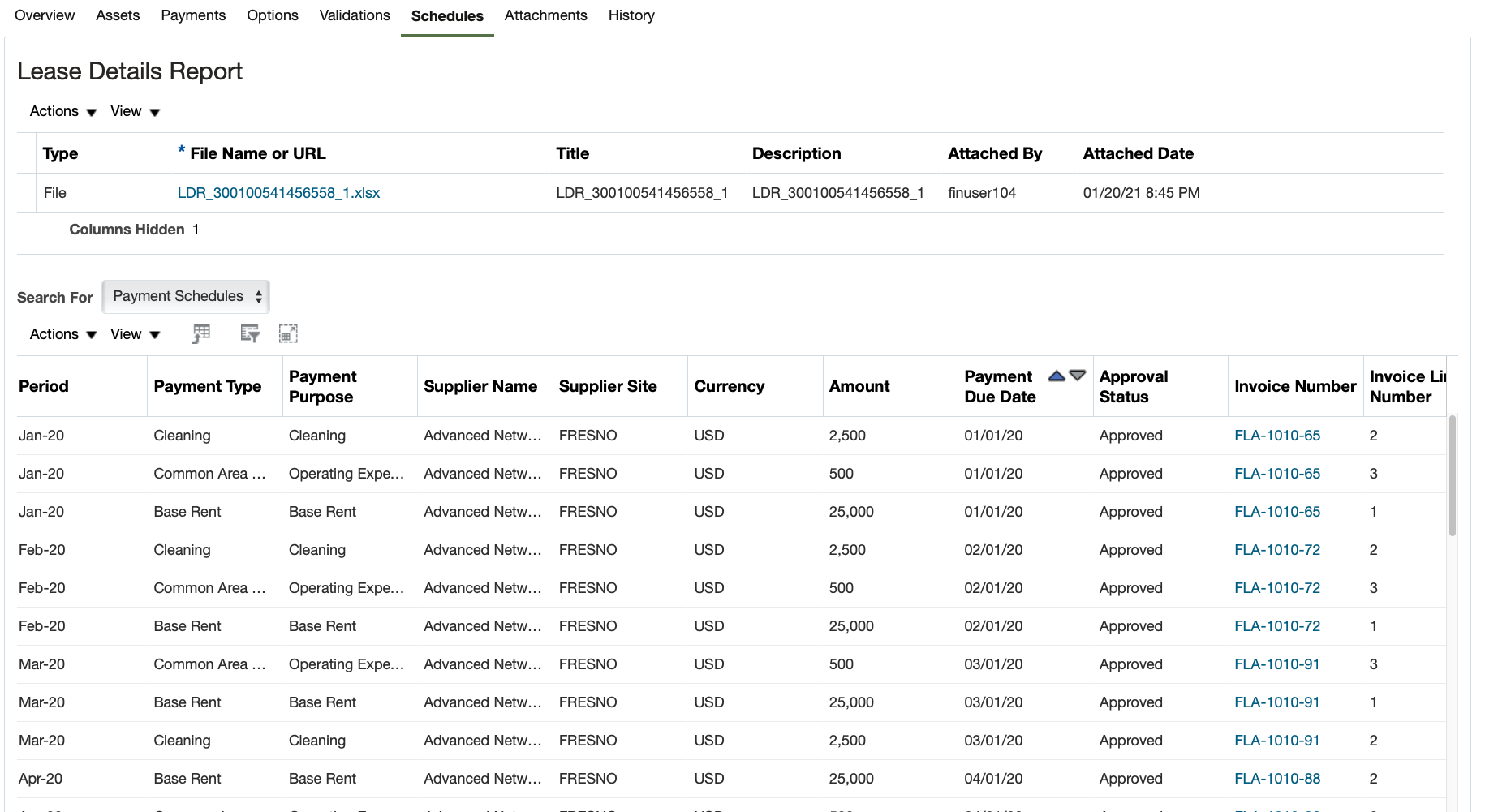Switch to the Overview tab

click(x=45, y=15)
